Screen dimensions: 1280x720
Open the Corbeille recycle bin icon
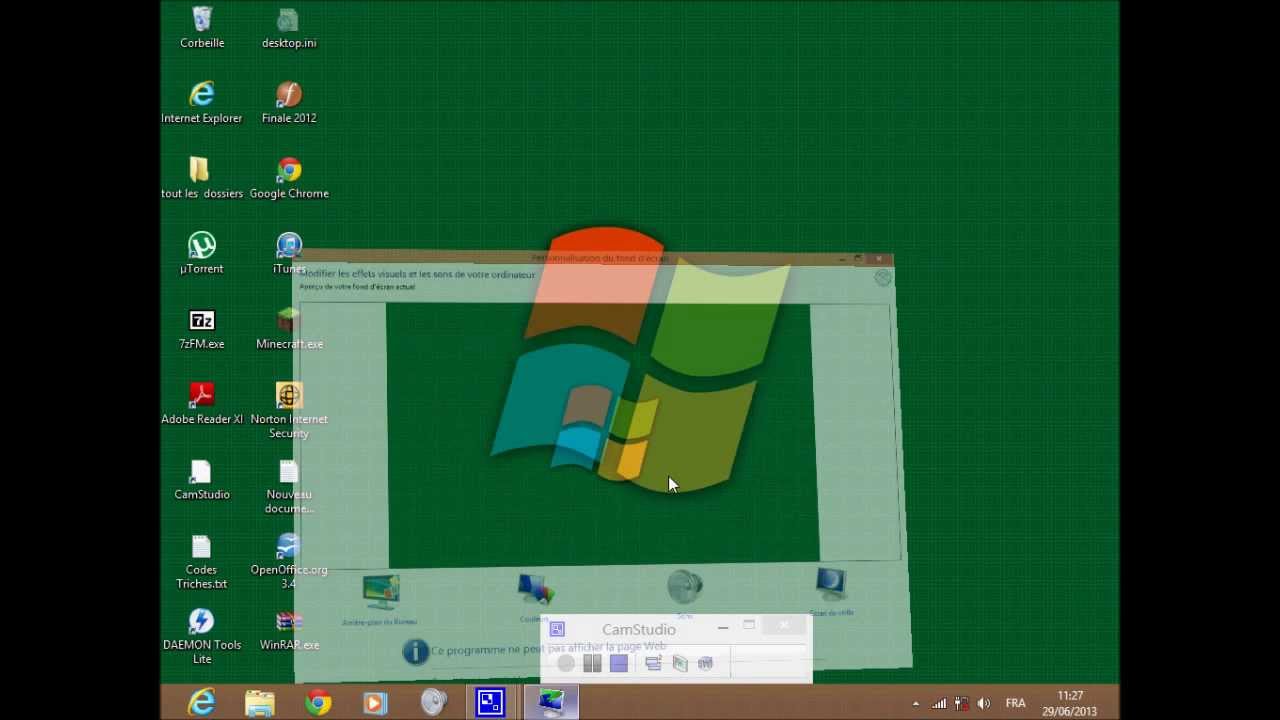tap(202, 28)
